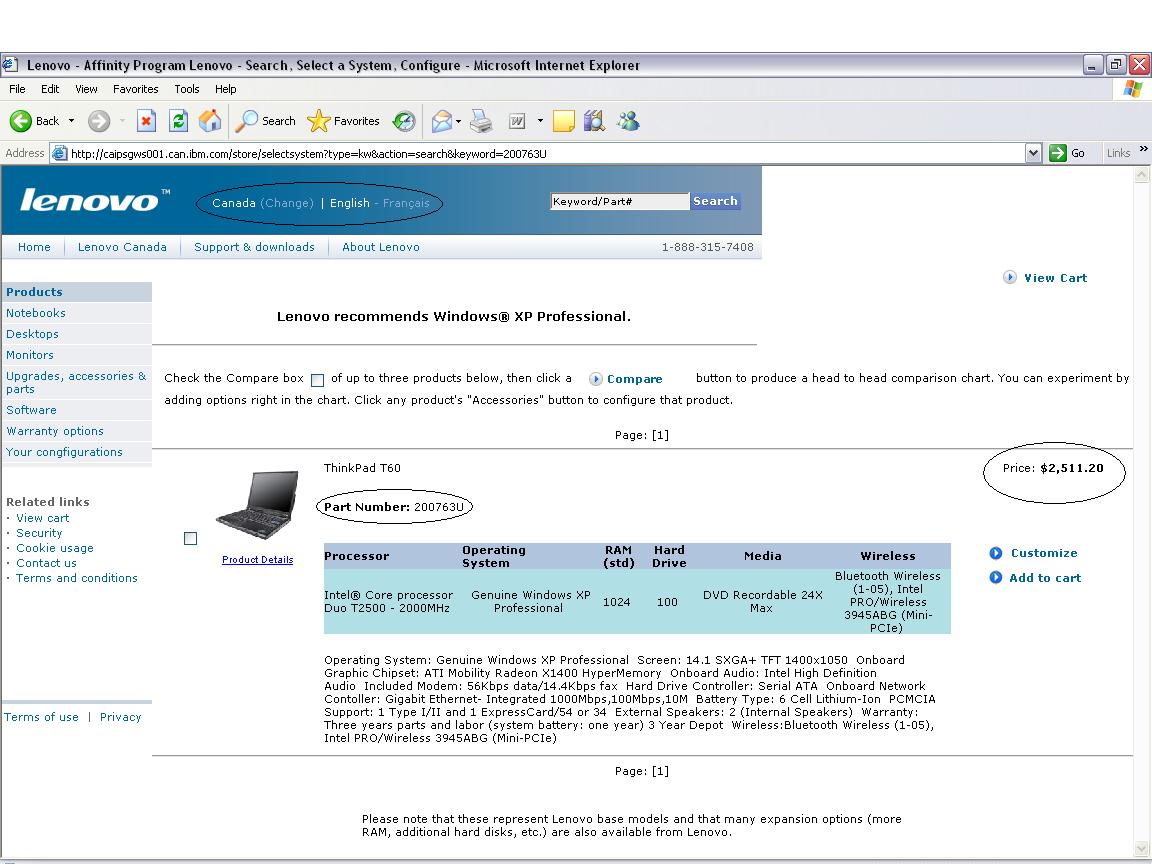
Task: Switch language to Français
Action: [406, 203]
